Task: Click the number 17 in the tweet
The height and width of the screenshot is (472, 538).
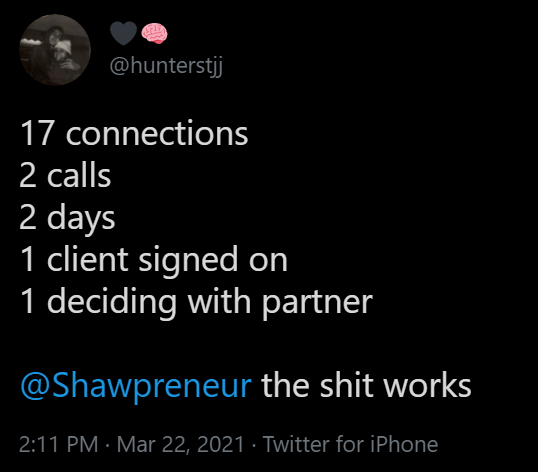Action: [37, 133]
